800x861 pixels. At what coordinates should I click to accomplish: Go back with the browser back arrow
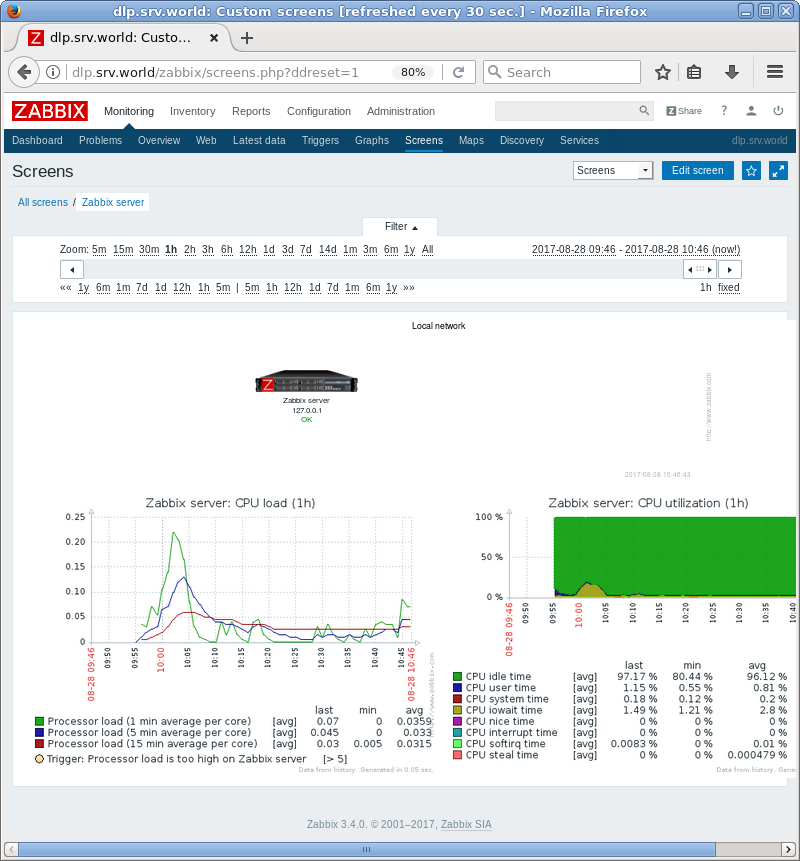tap(24, 72)
